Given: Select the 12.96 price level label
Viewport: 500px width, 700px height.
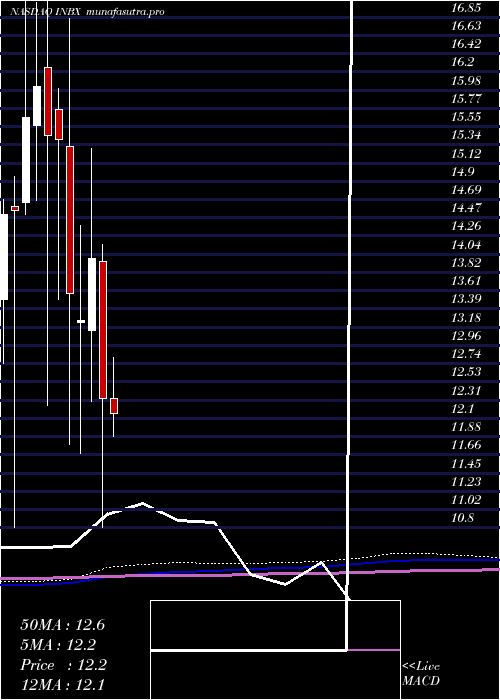Looking at the screenshot, I should [466, 336].
